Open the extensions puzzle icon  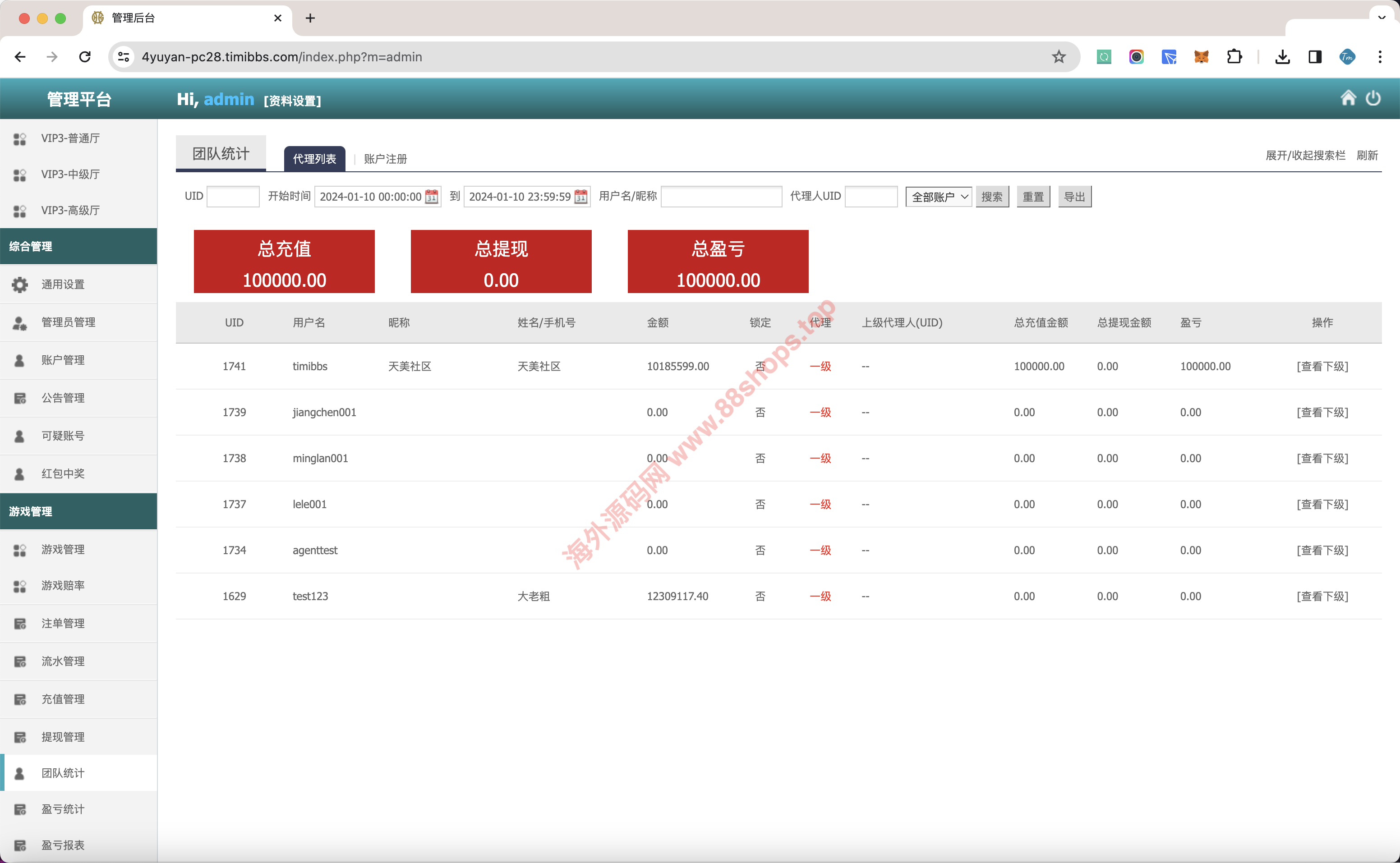(x=1234, y=56)
